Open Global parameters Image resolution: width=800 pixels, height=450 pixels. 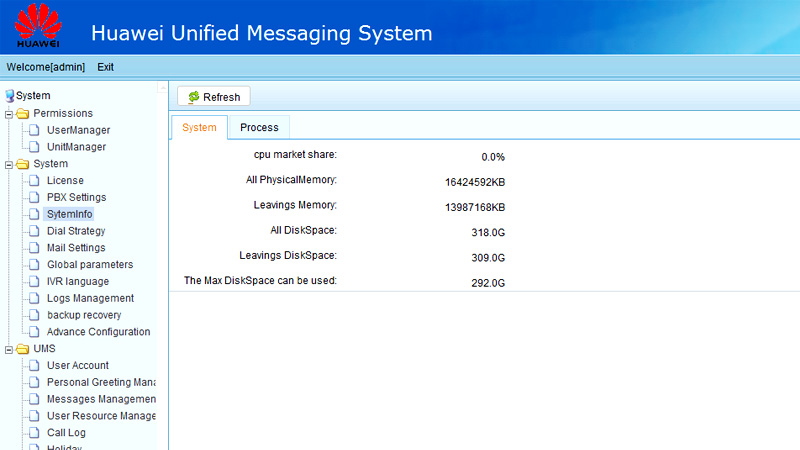pos(90,265)
